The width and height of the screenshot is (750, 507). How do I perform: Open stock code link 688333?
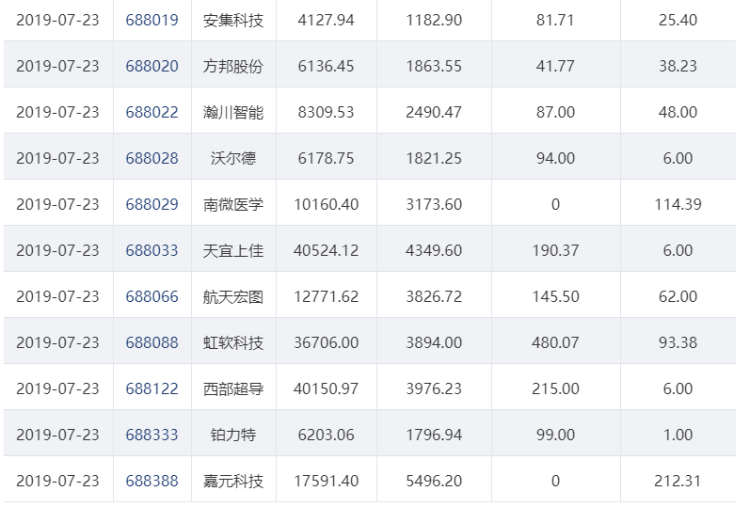click(x=152, y=435)
